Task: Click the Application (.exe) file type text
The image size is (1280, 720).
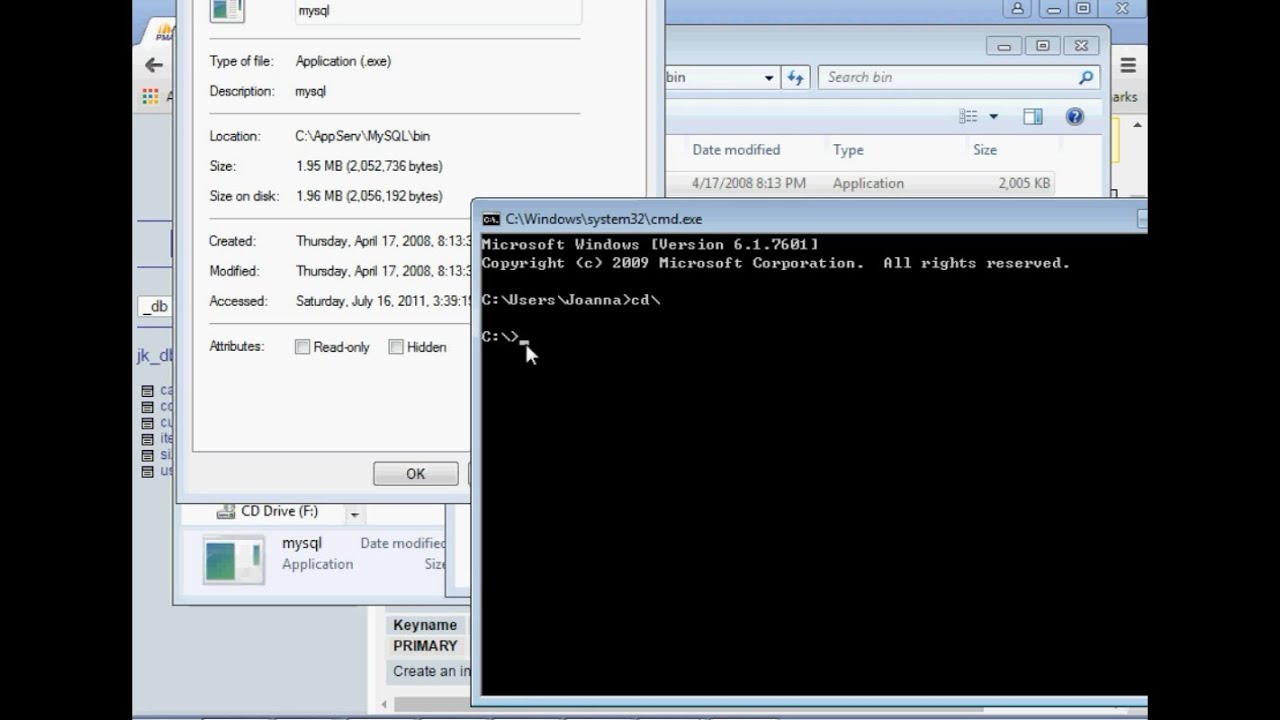Action: pos(343,61)
